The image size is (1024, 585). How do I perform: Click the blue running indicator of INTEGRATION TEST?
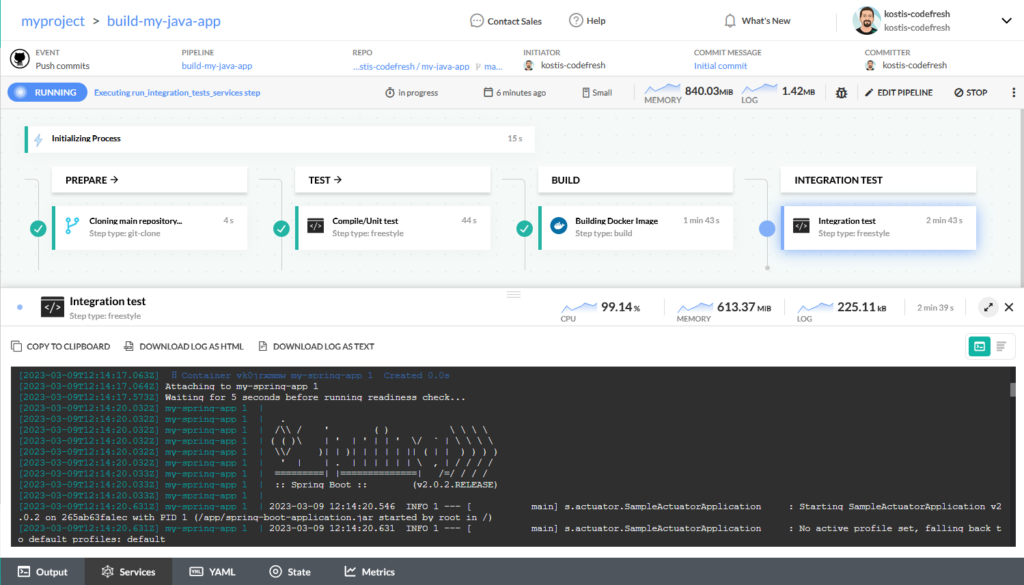(767, 229)
